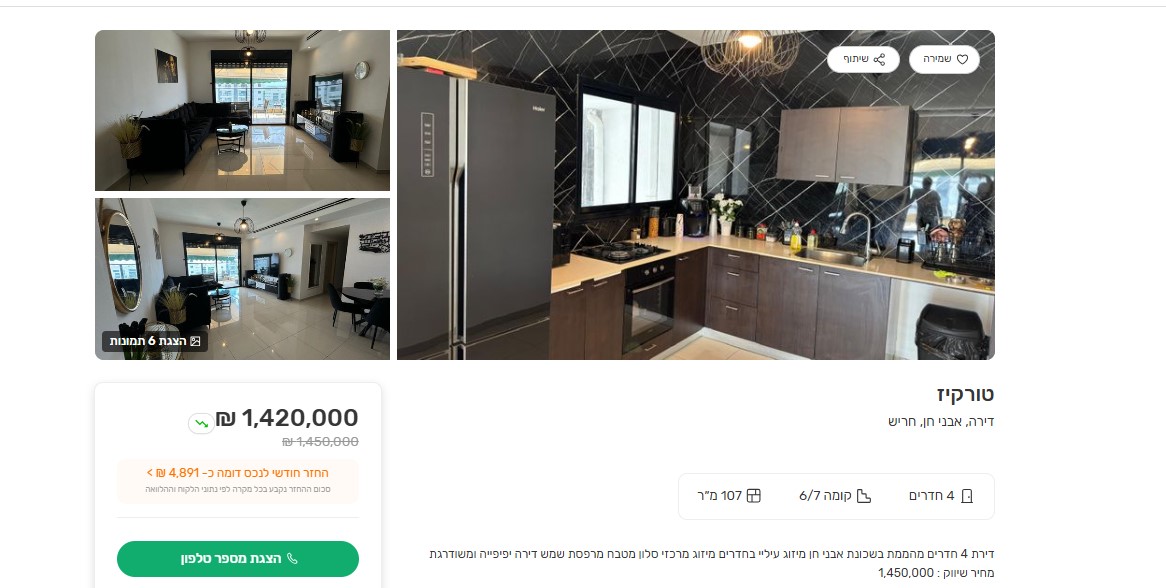Click the struck-through 1,450,000 old price

click(x=321, y=442)
